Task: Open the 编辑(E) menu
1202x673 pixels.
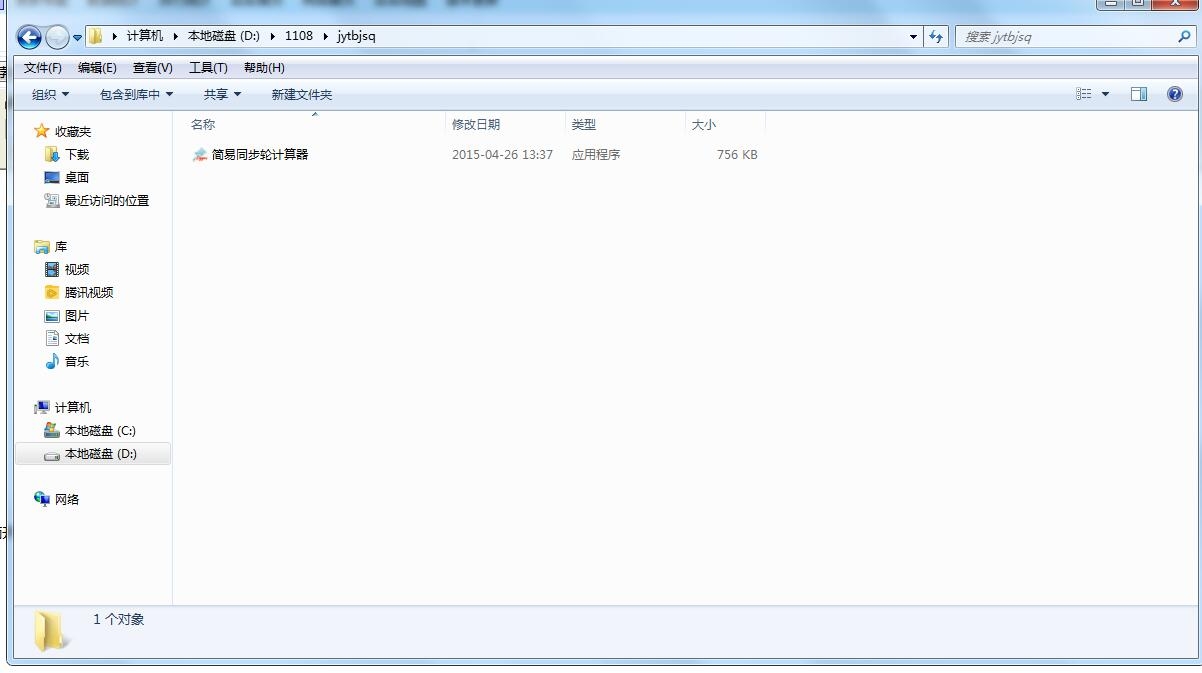Action: (97, 68)
